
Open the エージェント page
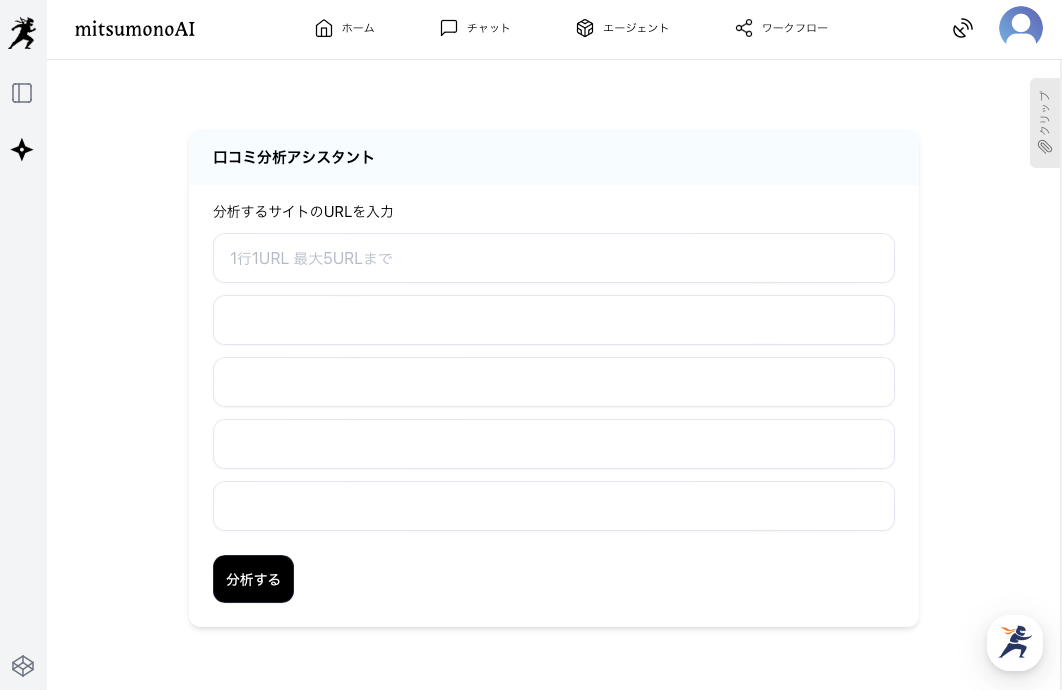(x=622, y=28)
